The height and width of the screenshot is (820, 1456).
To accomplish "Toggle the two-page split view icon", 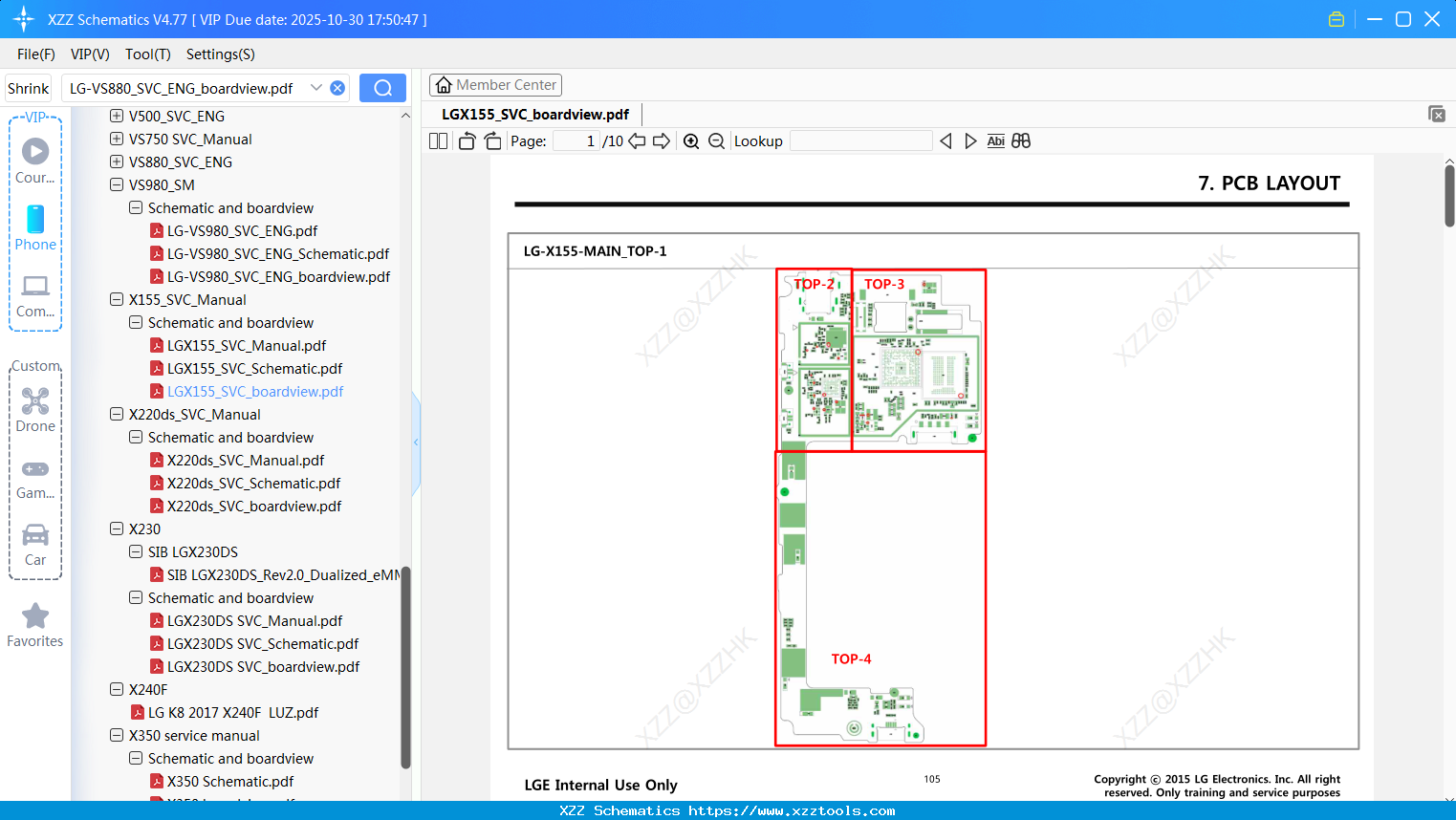I will pyautogui.click(x=438, y=141).
